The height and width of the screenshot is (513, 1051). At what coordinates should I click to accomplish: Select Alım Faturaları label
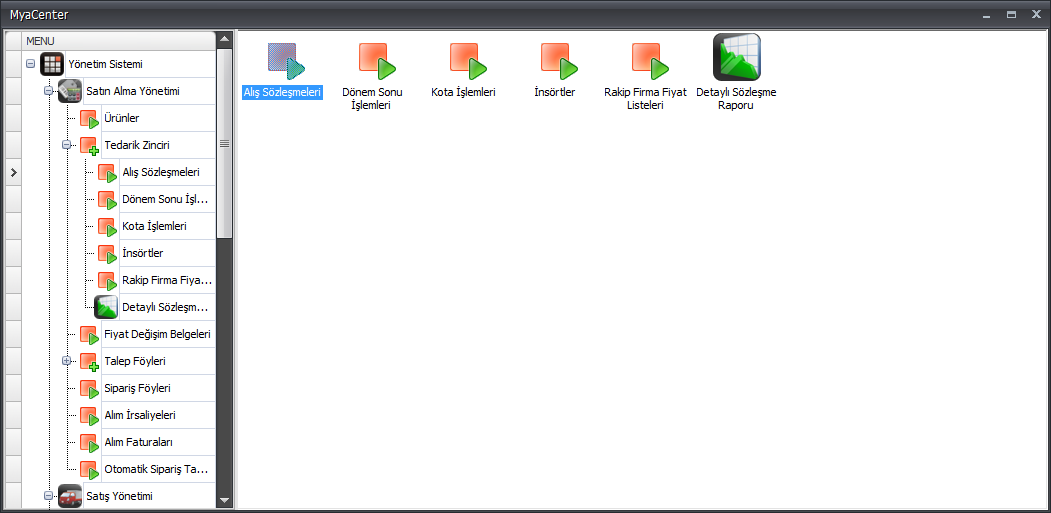tap(139, 442)
